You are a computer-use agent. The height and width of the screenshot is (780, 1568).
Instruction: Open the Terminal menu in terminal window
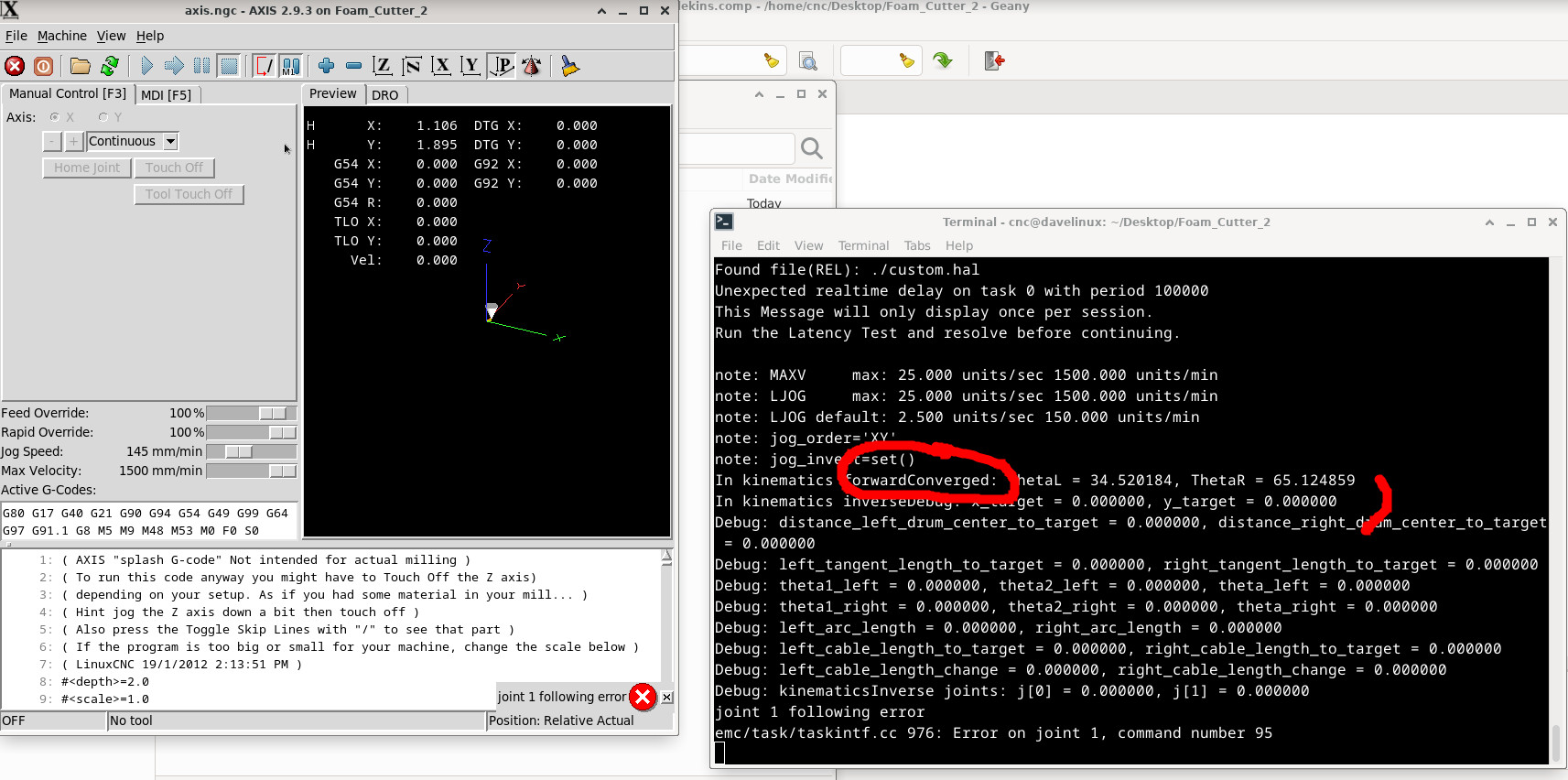coord(863,245)
